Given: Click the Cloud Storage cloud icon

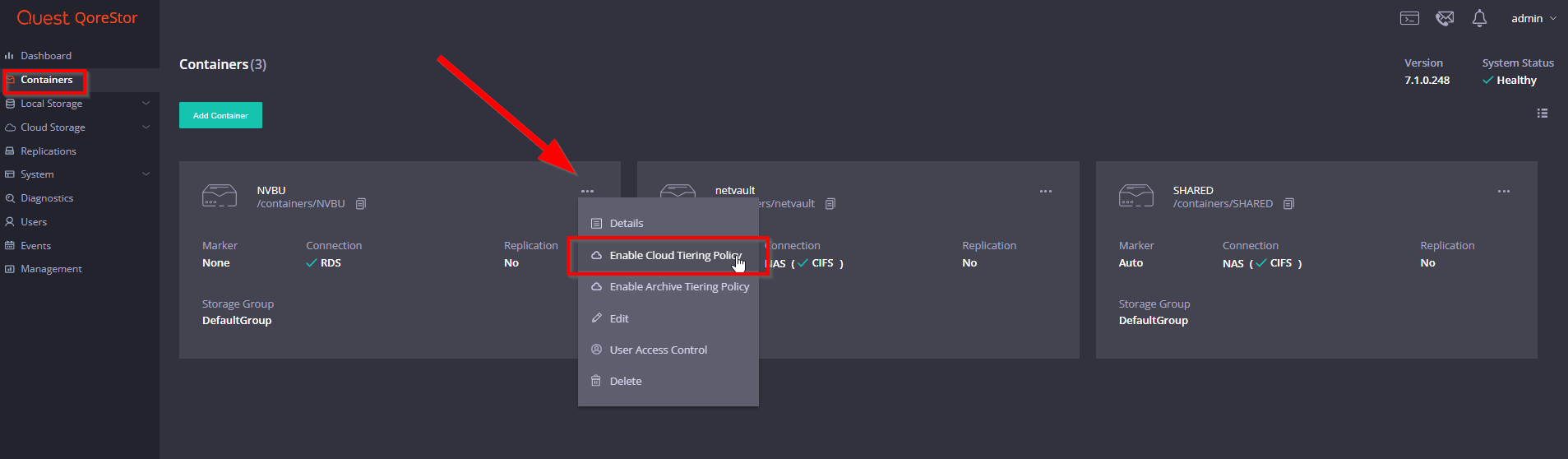Looking at the screenshot, I should tap(10, 128).
